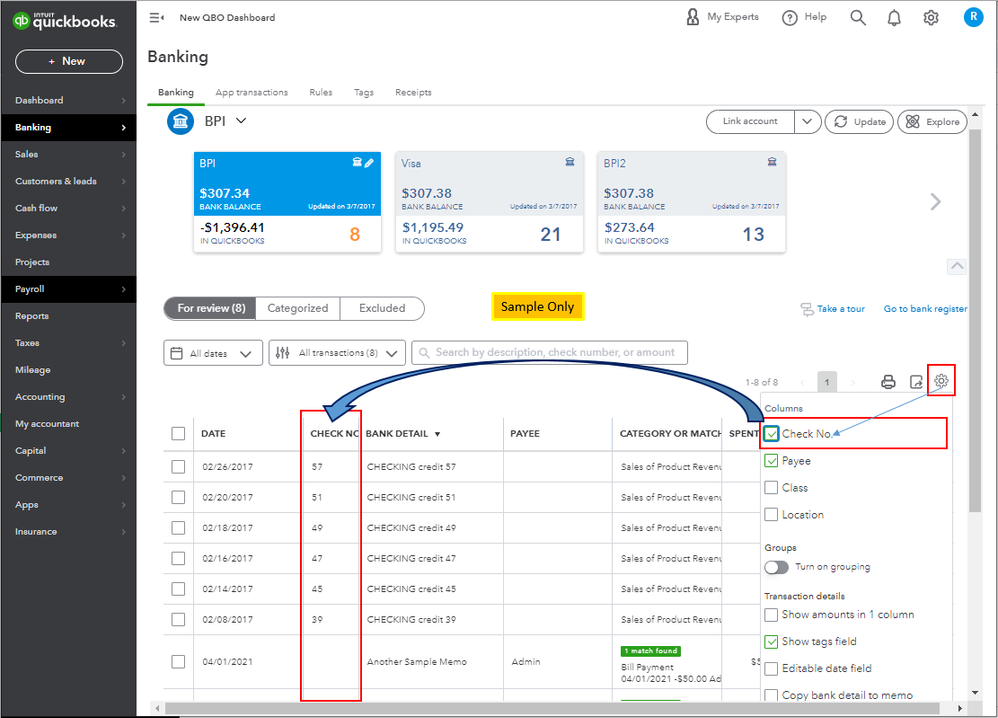The width and height of the screenshot is (998, 718).
Task: Click the Explore atom icon
Action: (913, 122)
